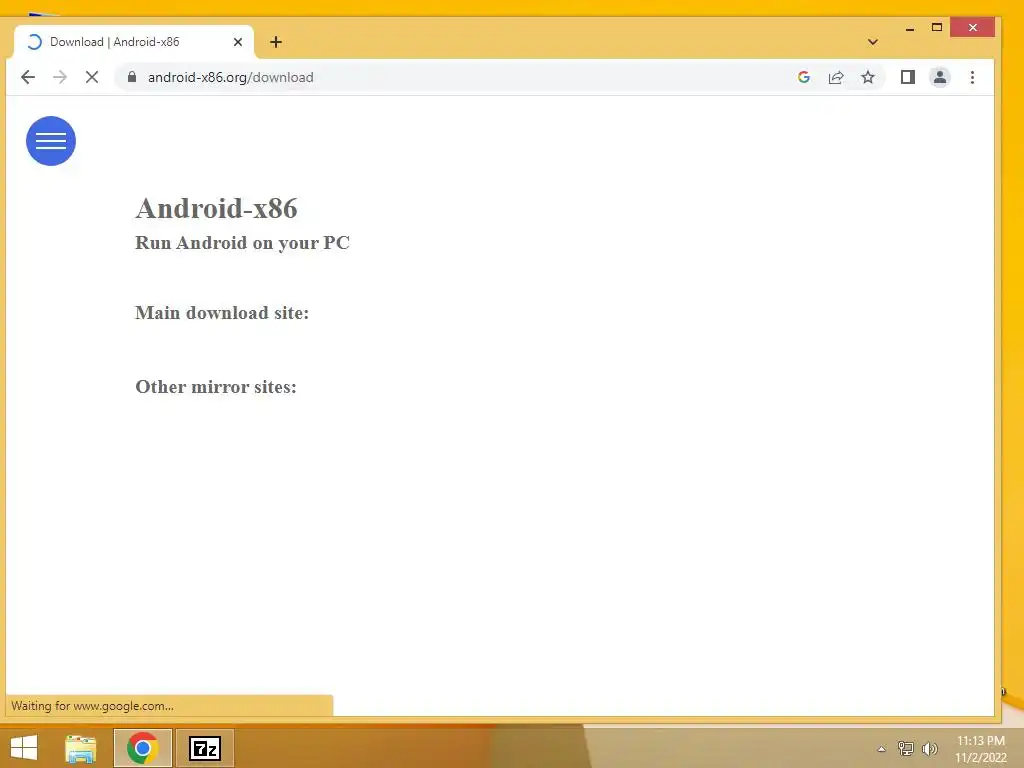The image size is (1024, 768).
Task: Open the Chrome profile avatar
Action: [940, 77]
